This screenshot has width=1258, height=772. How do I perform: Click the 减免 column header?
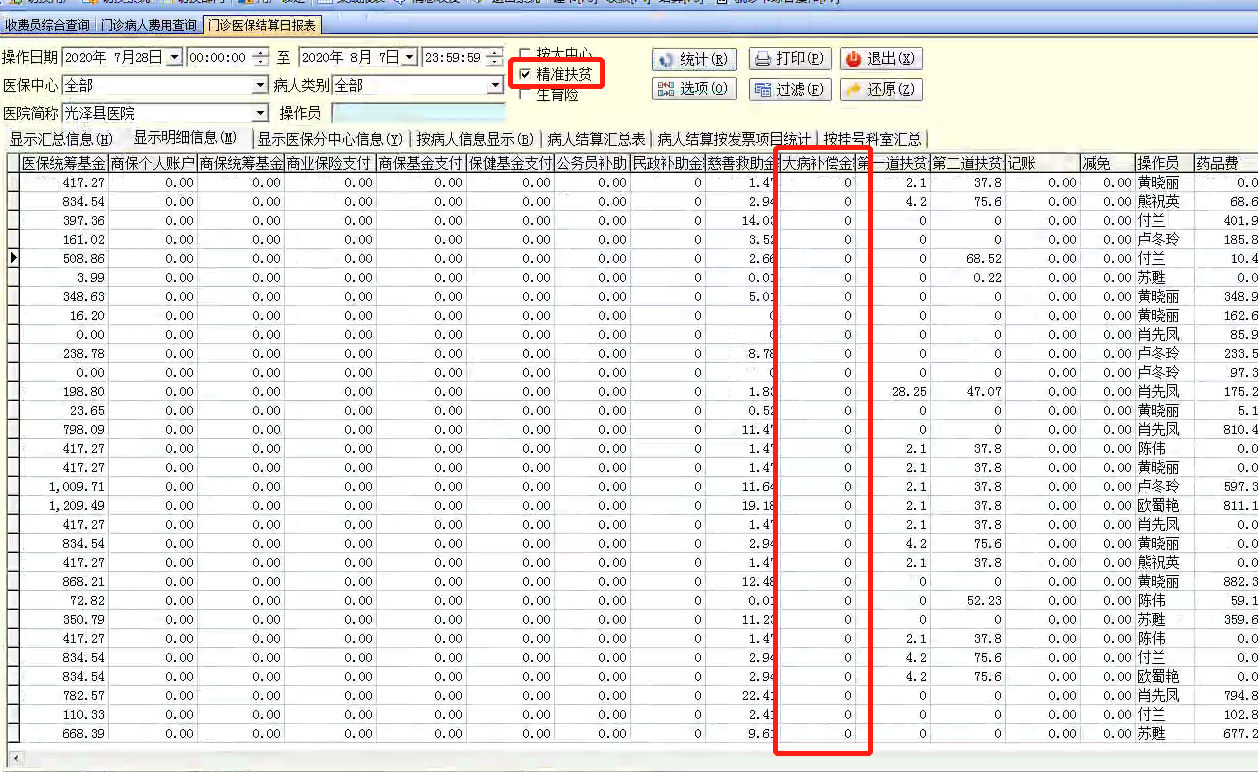pos(1107,163)
